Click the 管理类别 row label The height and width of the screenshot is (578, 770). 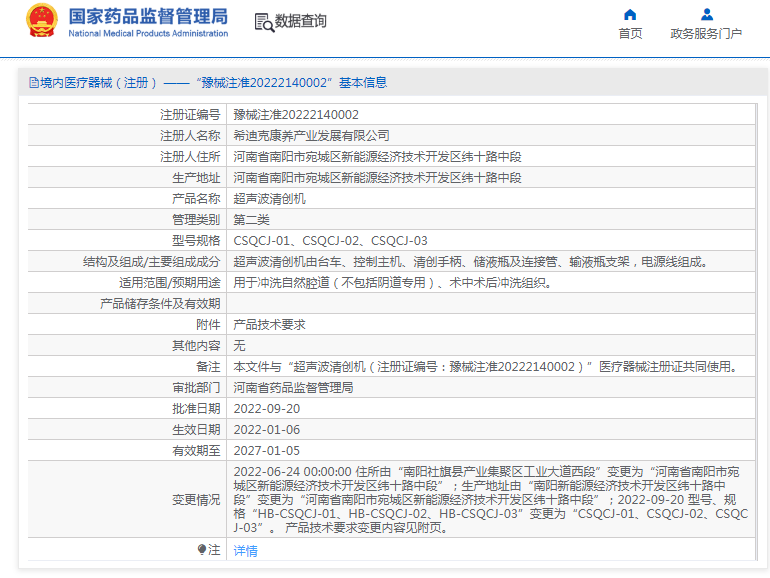tap(196, 220)
